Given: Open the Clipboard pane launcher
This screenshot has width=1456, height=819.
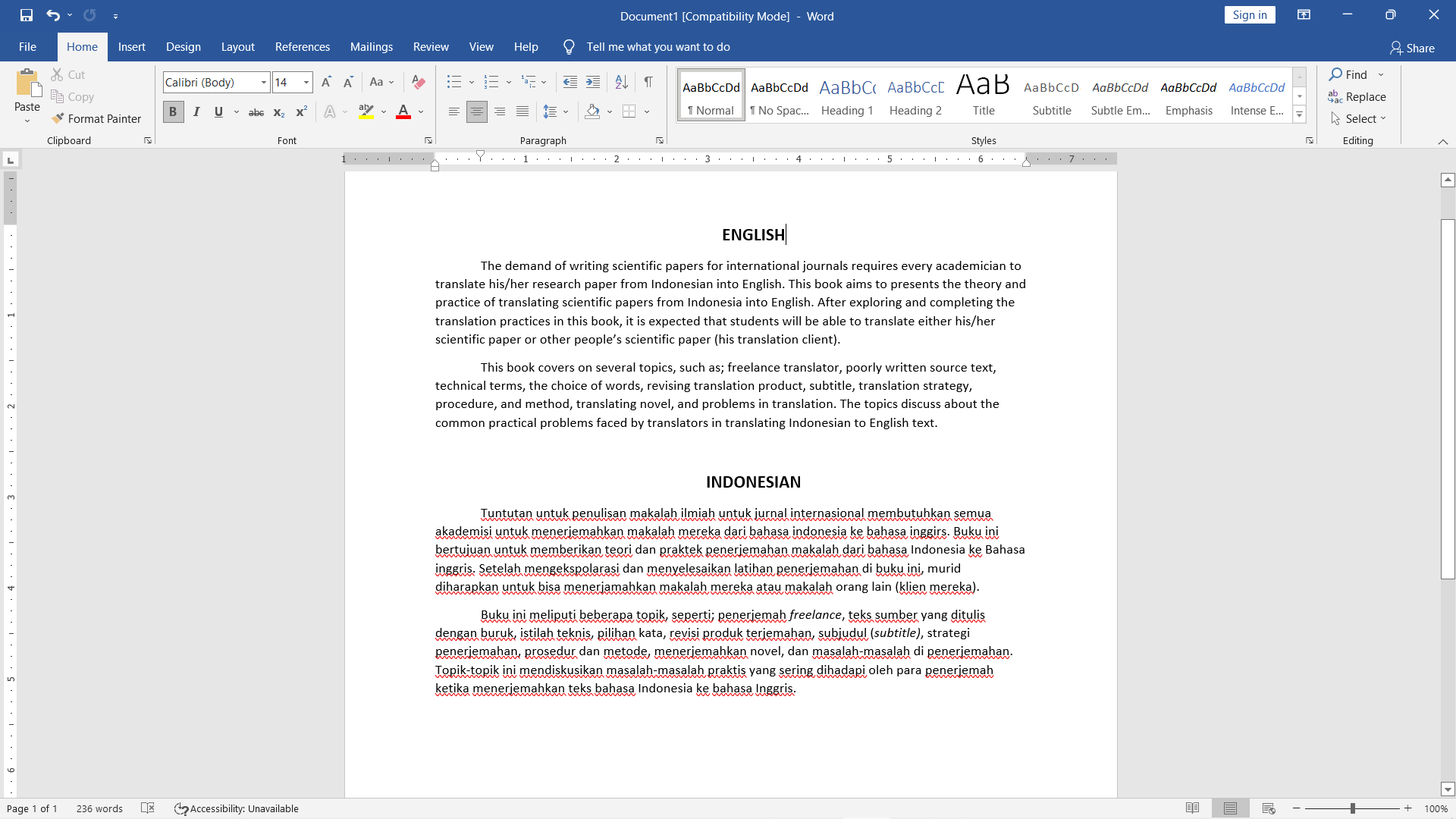Looking at the screenshot, I should pos(148,140).
